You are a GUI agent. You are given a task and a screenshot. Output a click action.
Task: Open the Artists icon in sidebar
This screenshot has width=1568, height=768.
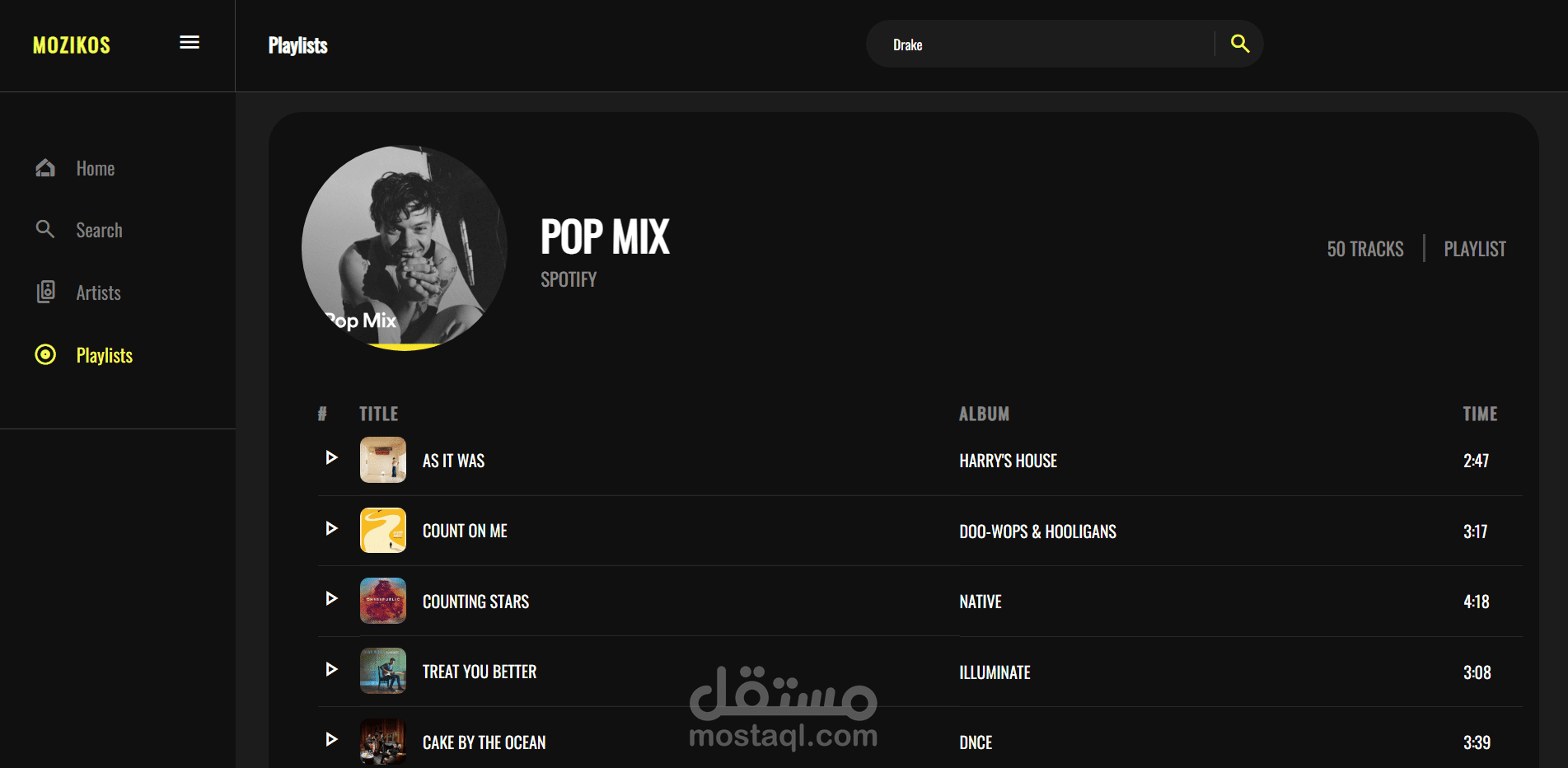(x=46, y=292)
